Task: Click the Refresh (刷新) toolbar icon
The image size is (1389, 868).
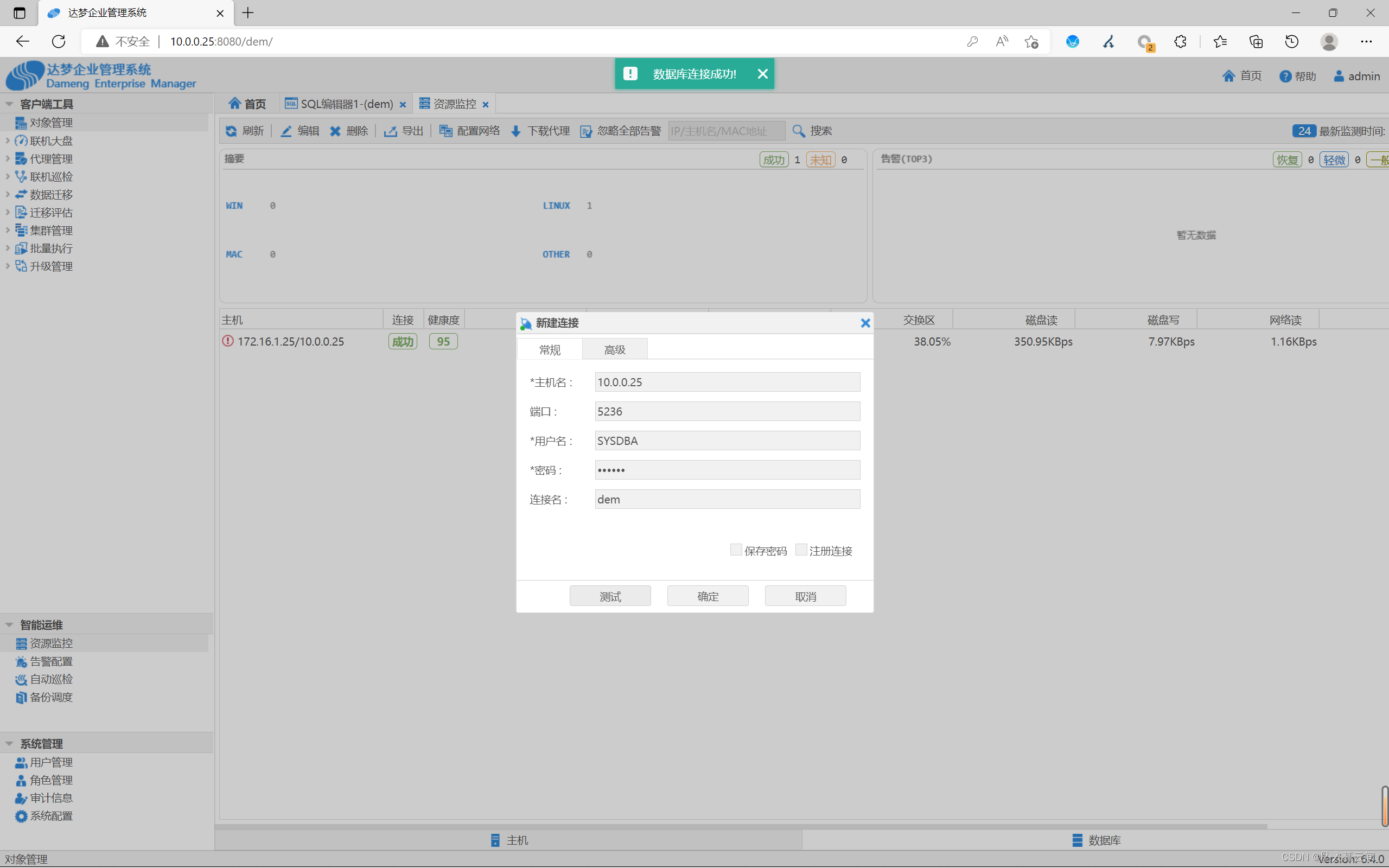Action: (231, 131)
